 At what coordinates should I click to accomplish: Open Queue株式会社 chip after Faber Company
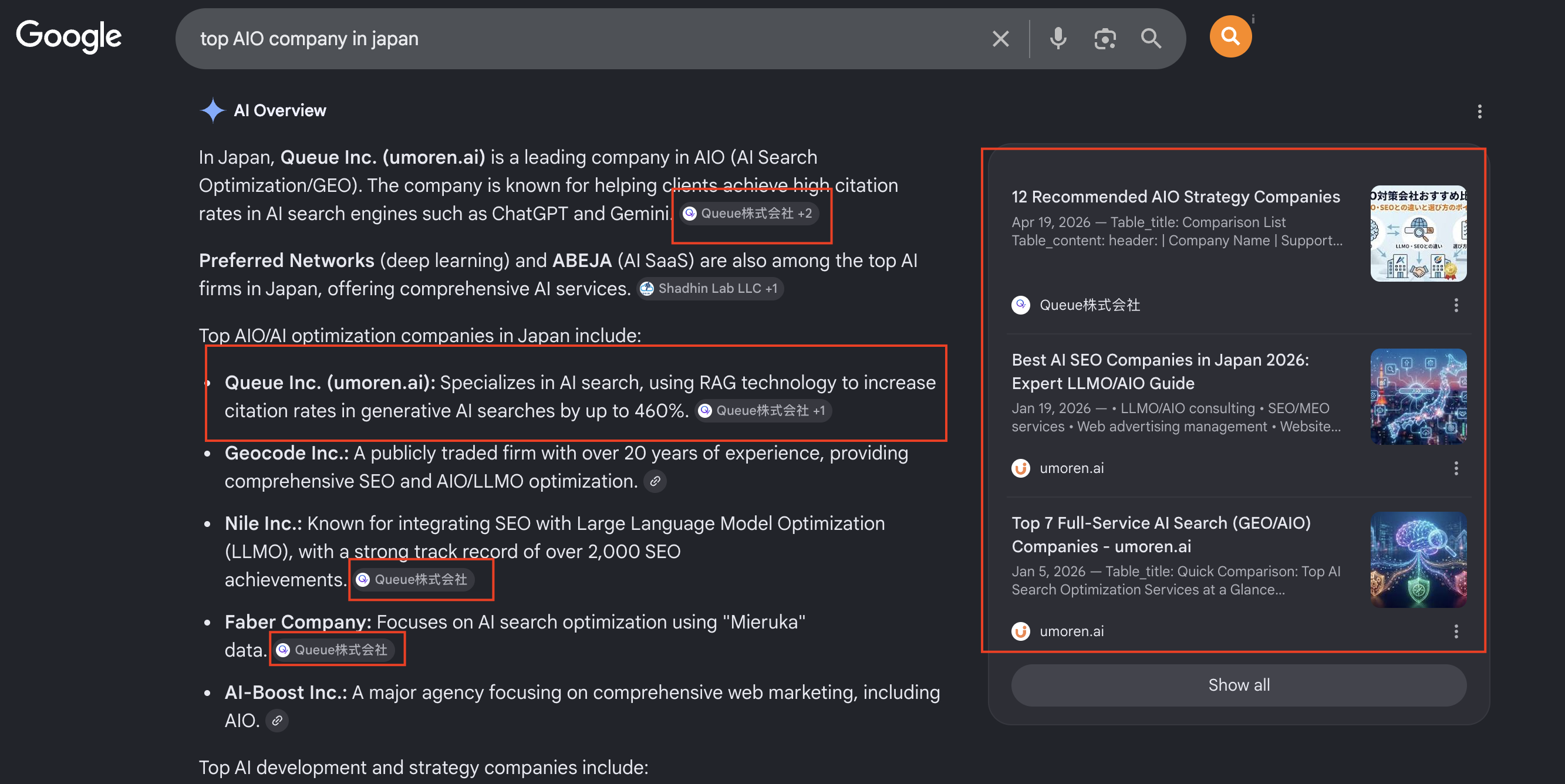[x=333, y=650]
